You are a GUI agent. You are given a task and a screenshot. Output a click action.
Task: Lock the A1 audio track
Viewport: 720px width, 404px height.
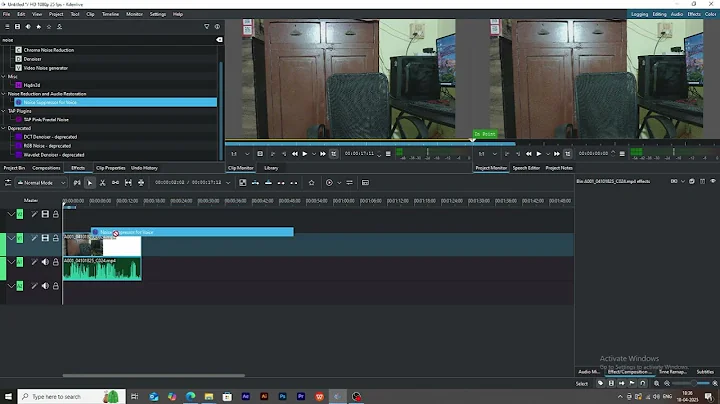click(x=56, y=262)
